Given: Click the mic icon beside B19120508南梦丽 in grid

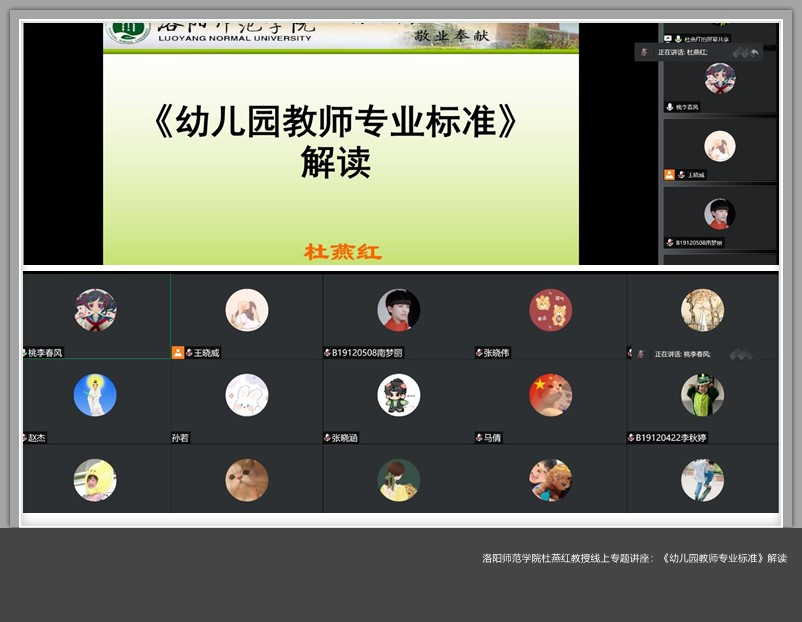Looking at the screenshot, I should 327,353.
